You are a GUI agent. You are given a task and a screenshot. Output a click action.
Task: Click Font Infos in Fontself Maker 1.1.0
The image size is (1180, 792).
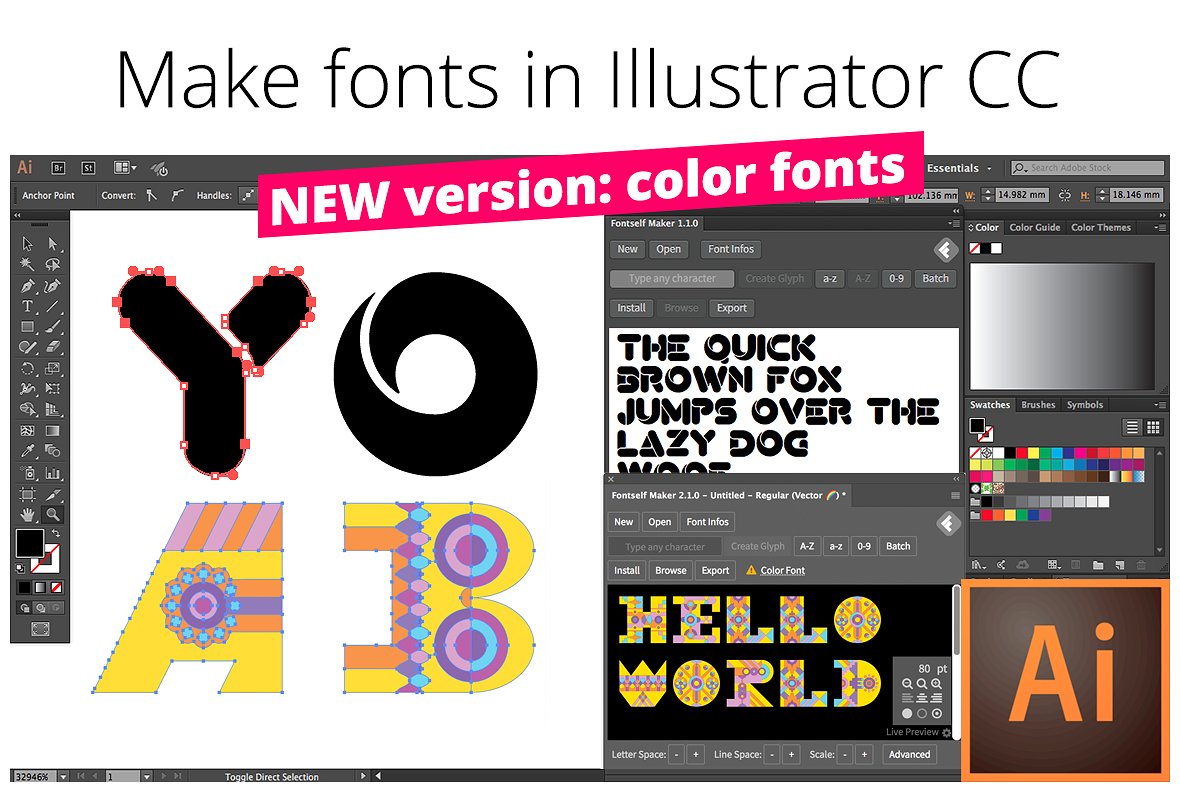coord(731,249)
